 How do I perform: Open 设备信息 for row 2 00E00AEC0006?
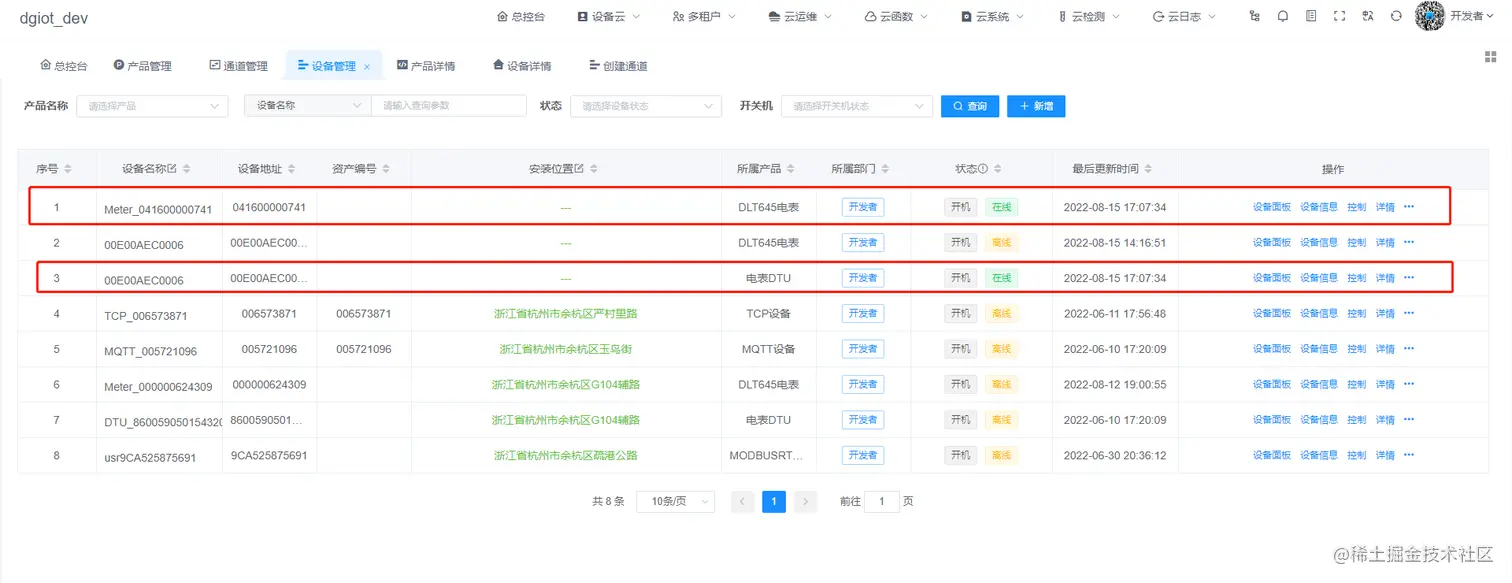[1319, 243]
